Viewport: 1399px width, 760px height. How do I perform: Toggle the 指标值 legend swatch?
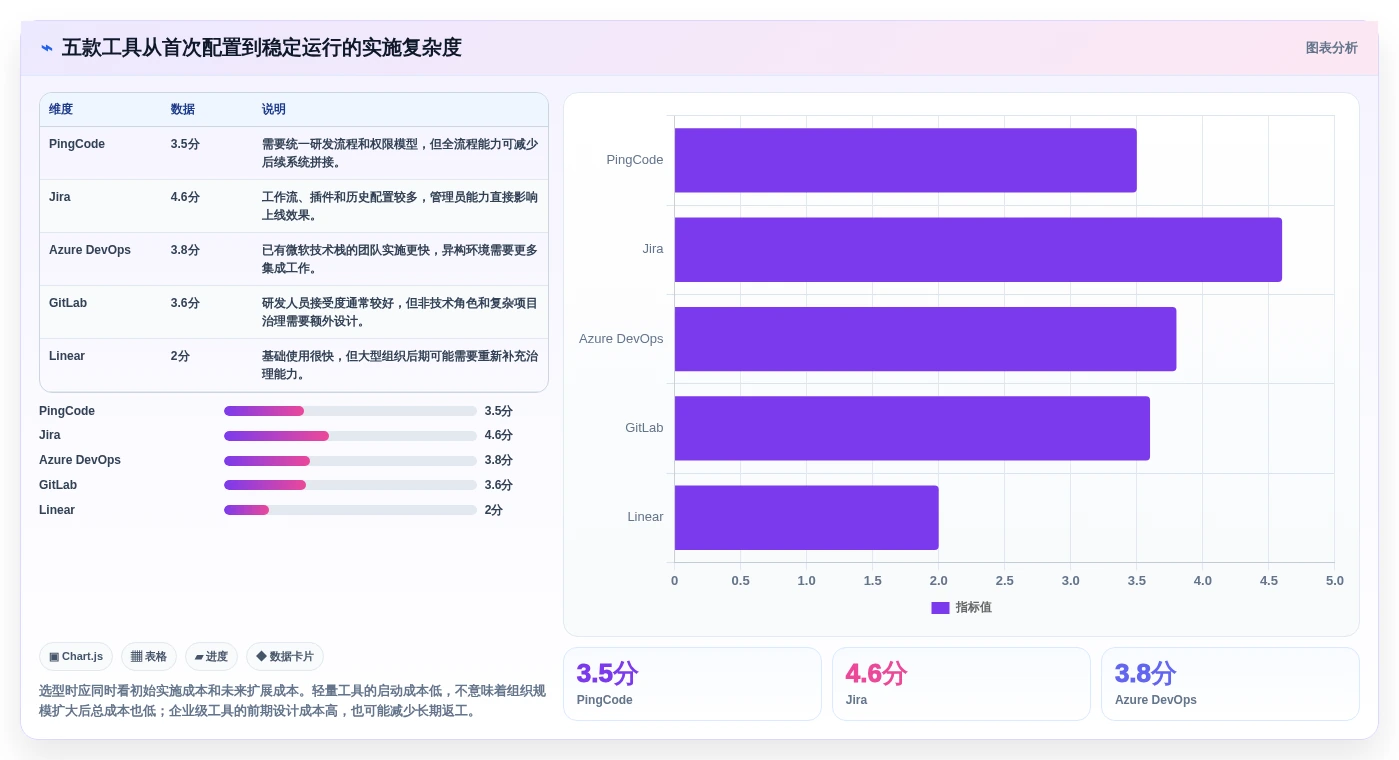pyautogui.click(x=940, y=608)
